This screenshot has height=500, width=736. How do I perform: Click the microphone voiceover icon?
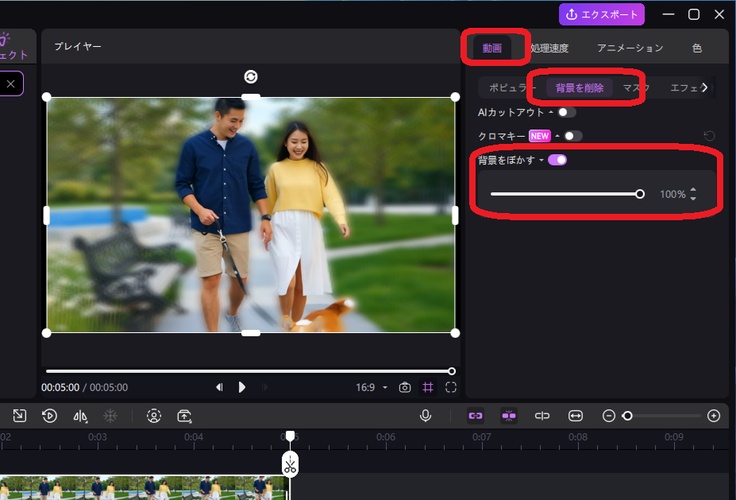point(425,415)
